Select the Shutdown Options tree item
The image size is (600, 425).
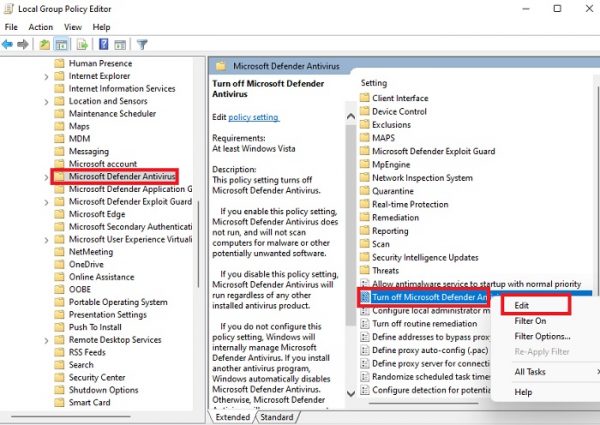(103, 390)
